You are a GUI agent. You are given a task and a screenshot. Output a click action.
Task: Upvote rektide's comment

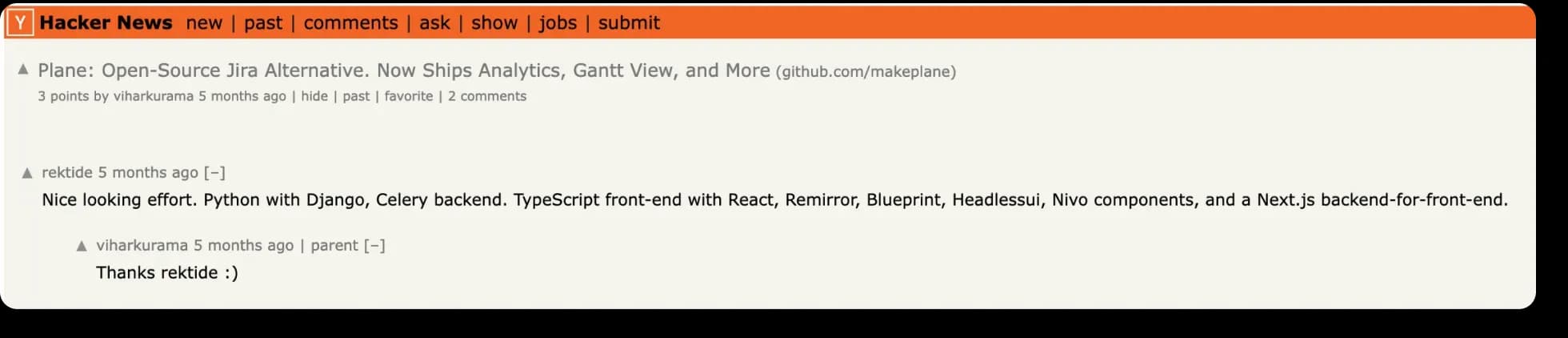[27, 173]
